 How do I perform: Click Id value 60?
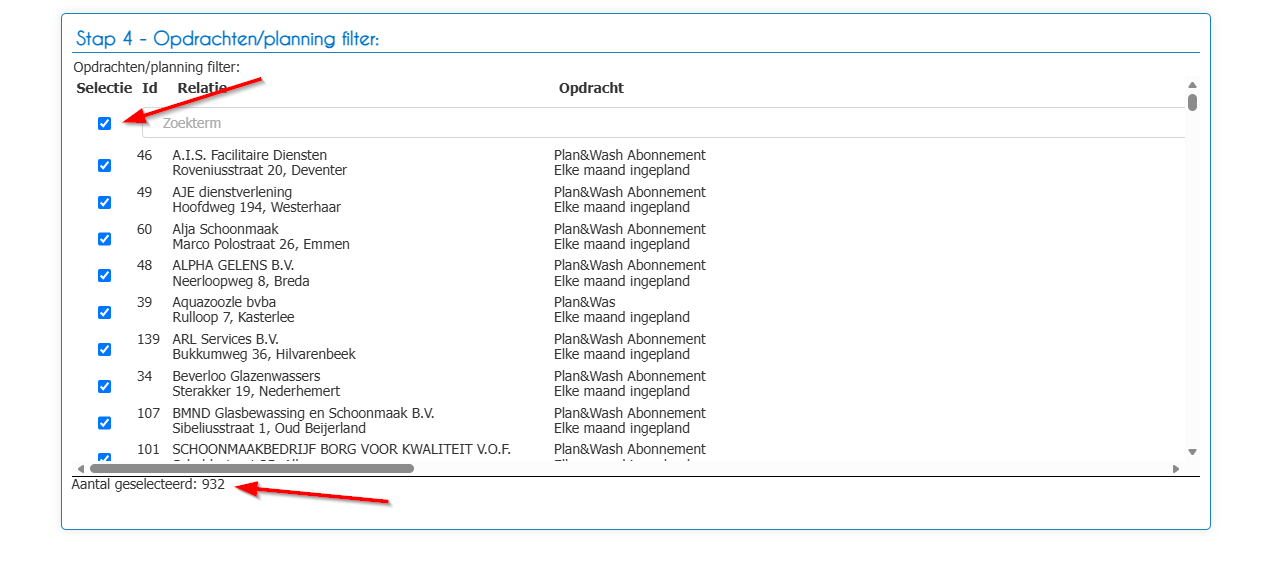point(145,229)
